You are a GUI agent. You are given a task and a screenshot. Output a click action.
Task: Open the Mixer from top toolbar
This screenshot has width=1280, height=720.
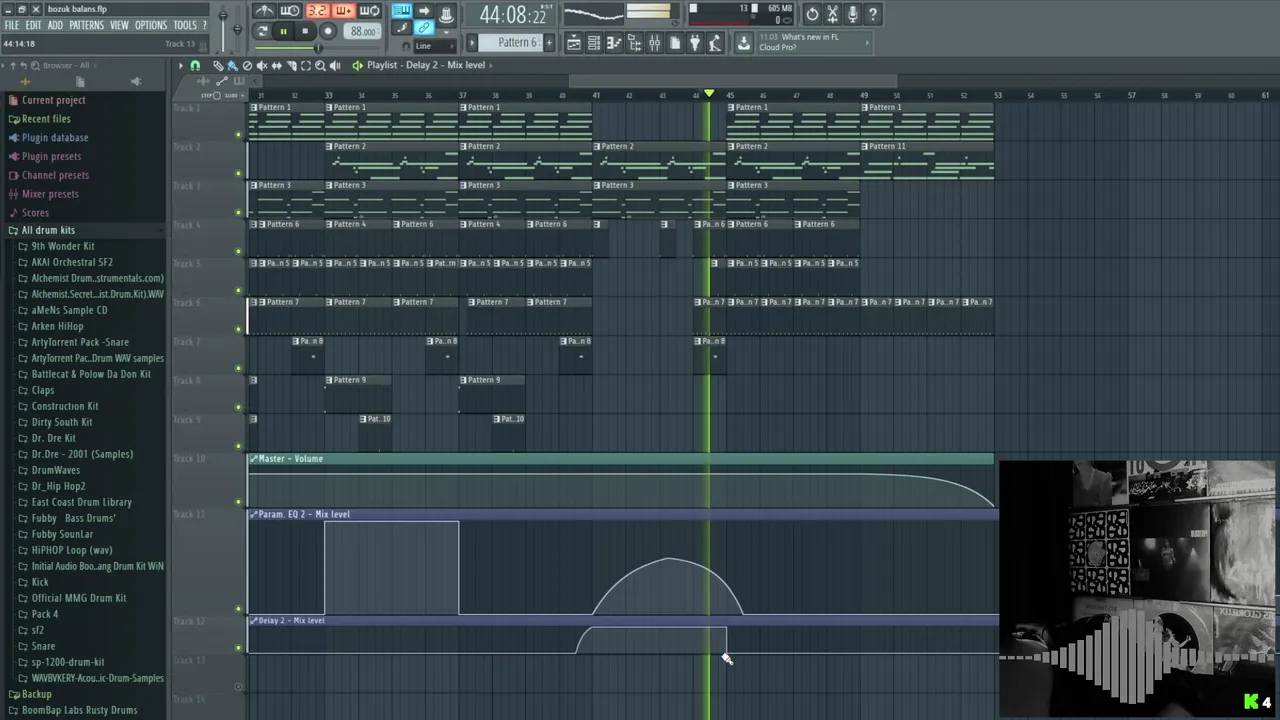click(x=654, y=43)
